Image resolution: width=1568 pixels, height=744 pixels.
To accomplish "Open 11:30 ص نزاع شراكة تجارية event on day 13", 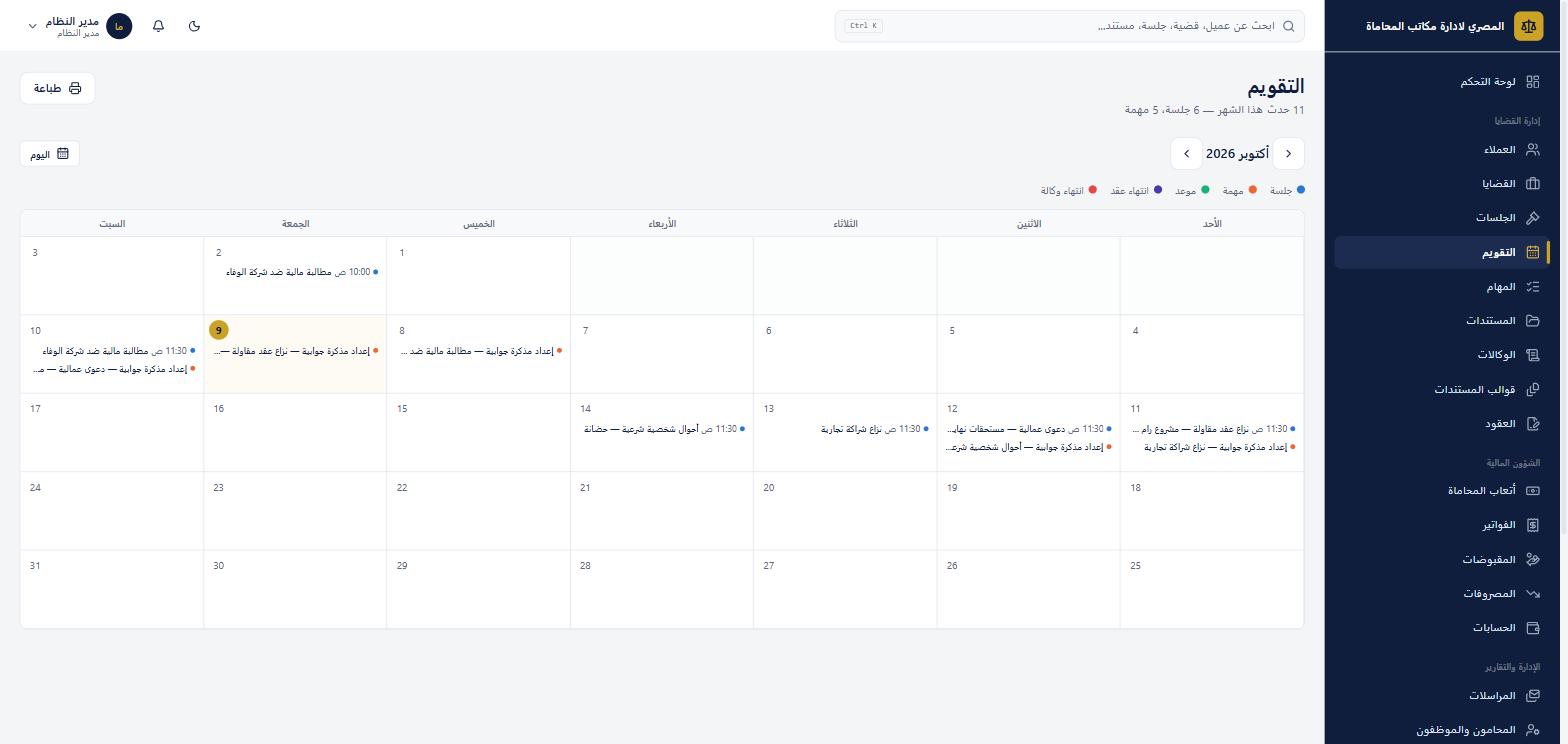I will tap(874, 429).
